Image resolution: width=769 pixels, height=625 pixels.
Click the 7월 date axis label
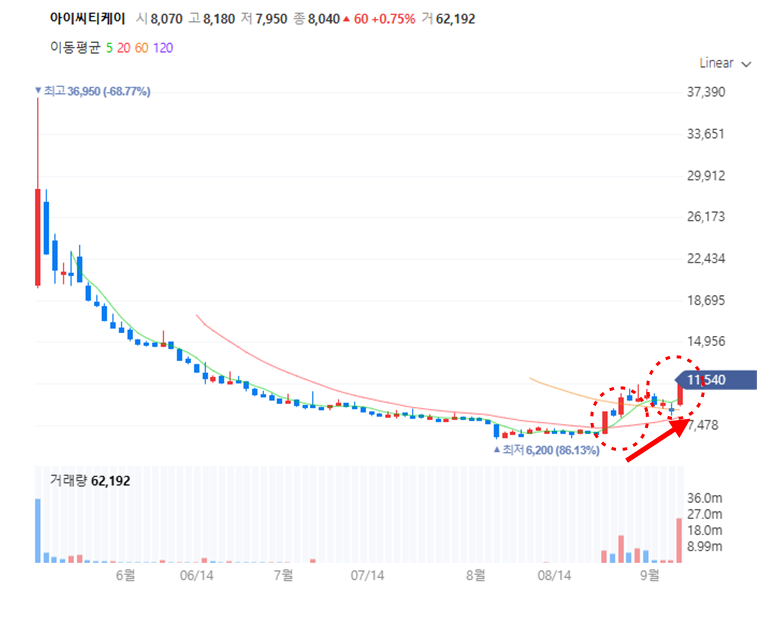[283, 575]
